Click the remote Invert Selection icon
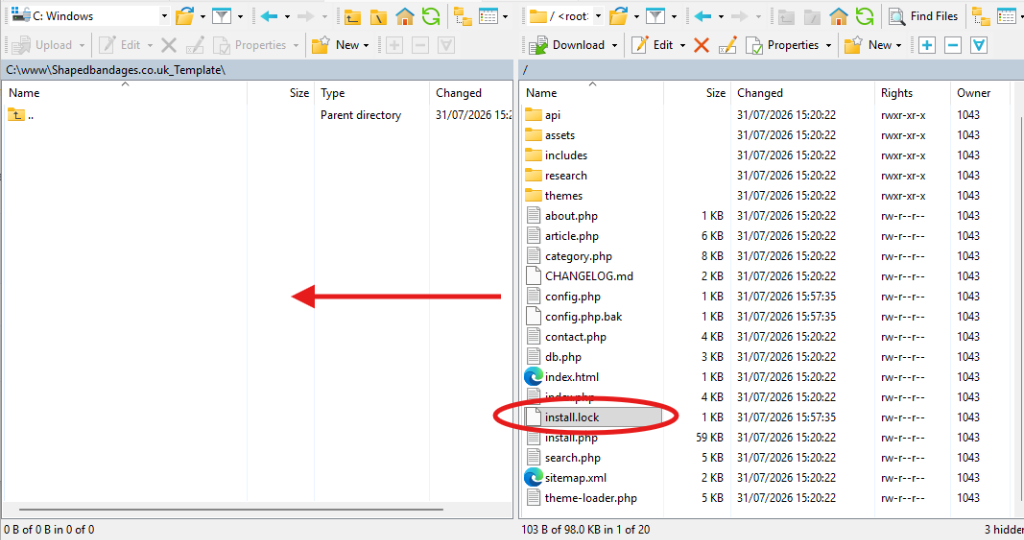The height and width of the screenshot is (540, 1024). point(979,45)
